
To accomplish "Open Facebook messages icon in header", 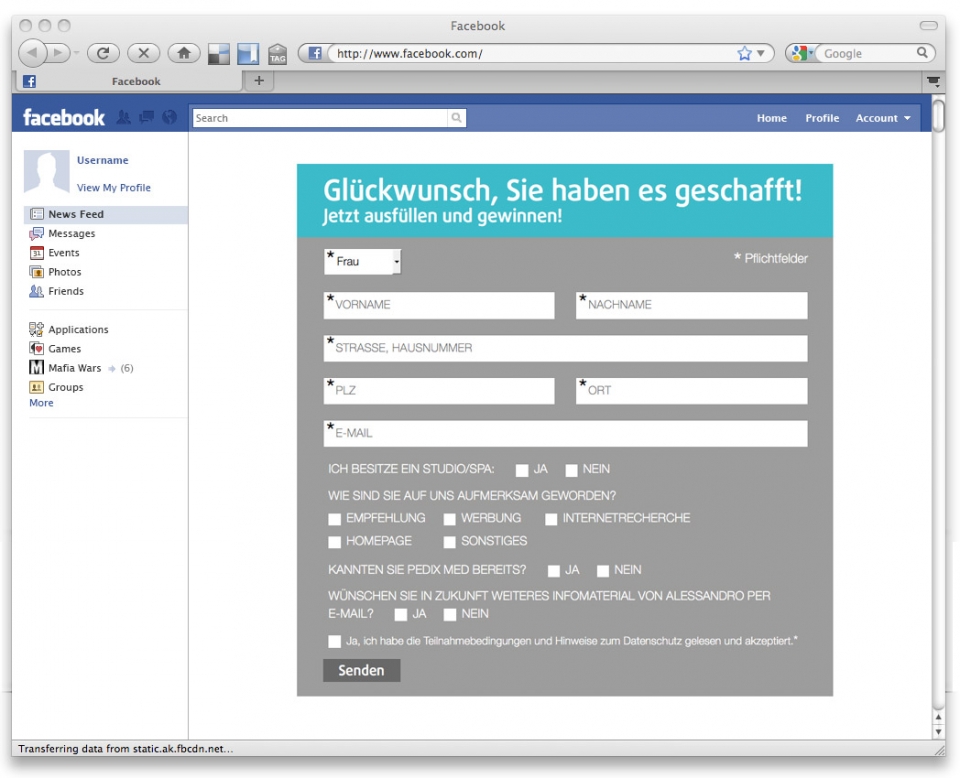I will 146,117.
